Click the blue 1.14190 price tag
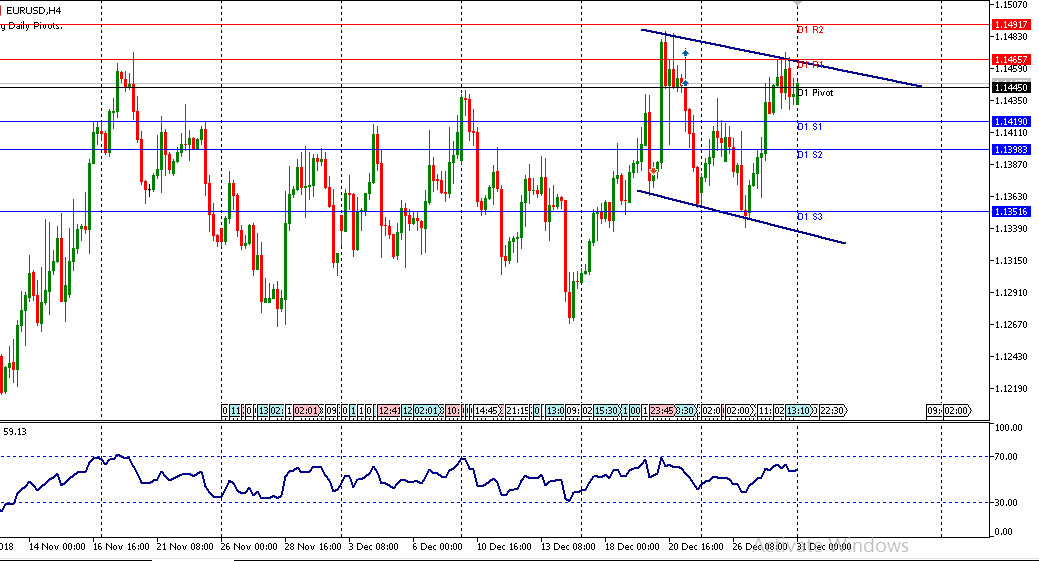The width and height of the screenshot is (1039, 561). [x=1012, y=121]
